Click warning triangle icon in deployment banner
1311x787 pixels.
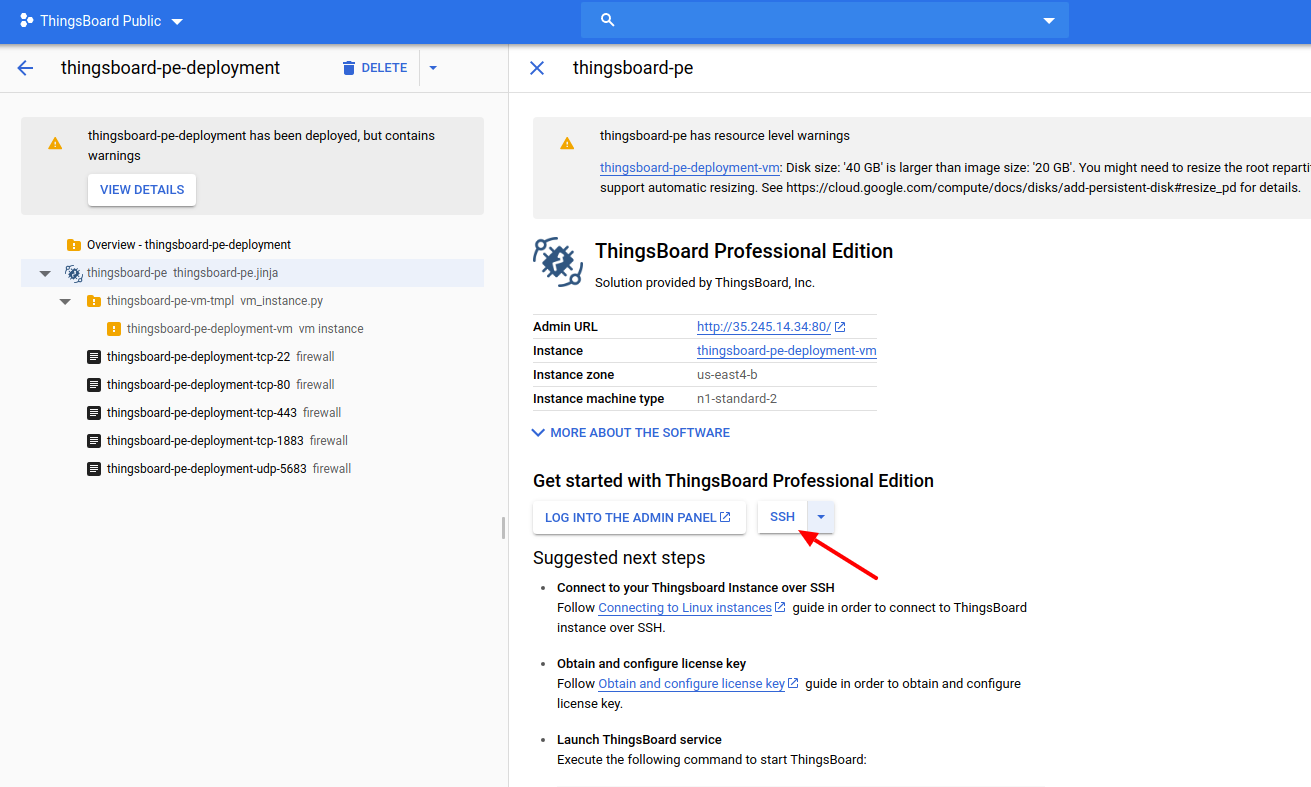[x=55, y=144]
